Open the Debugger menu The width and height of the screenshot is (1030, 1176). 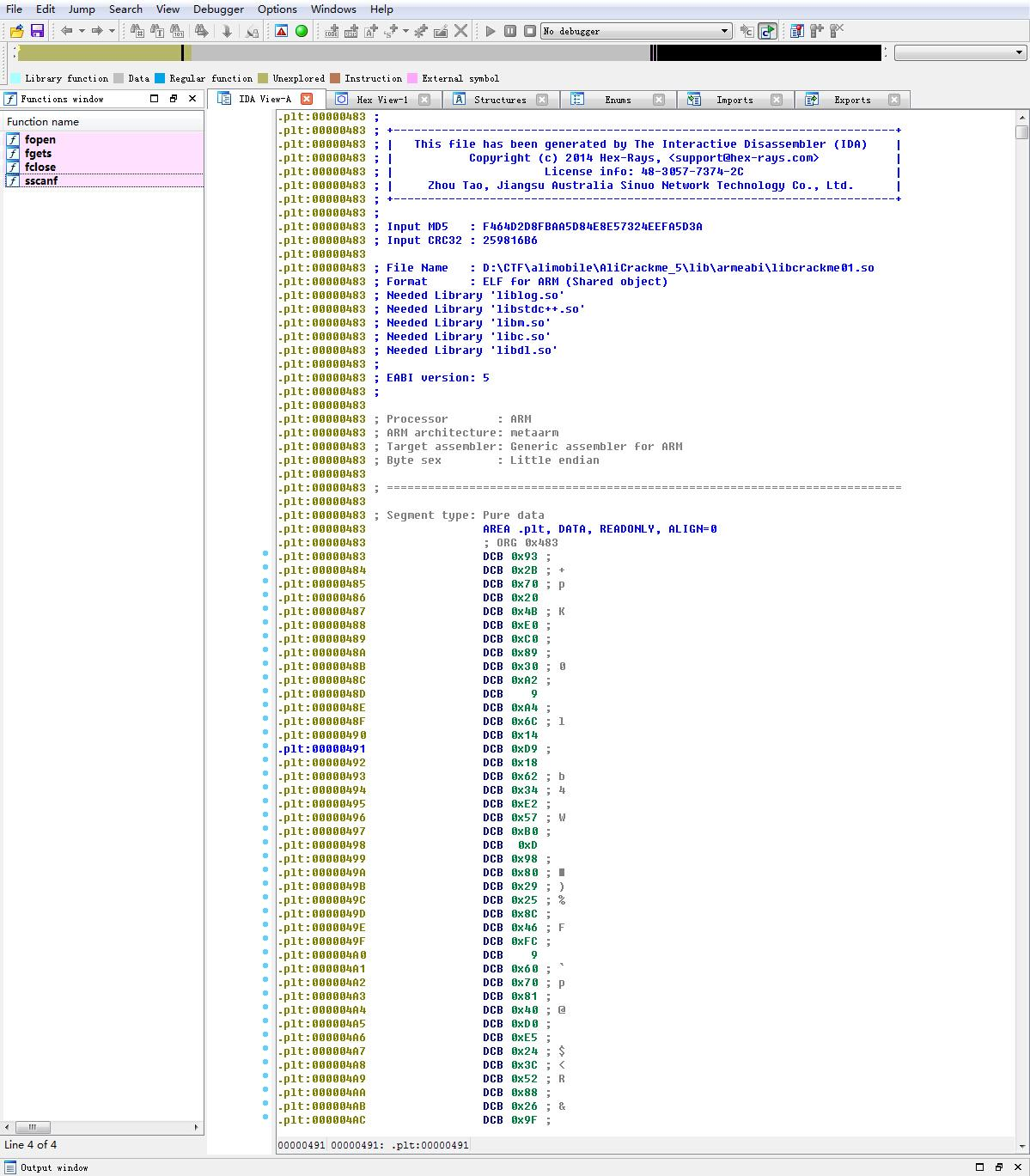[x=218, y=9]
